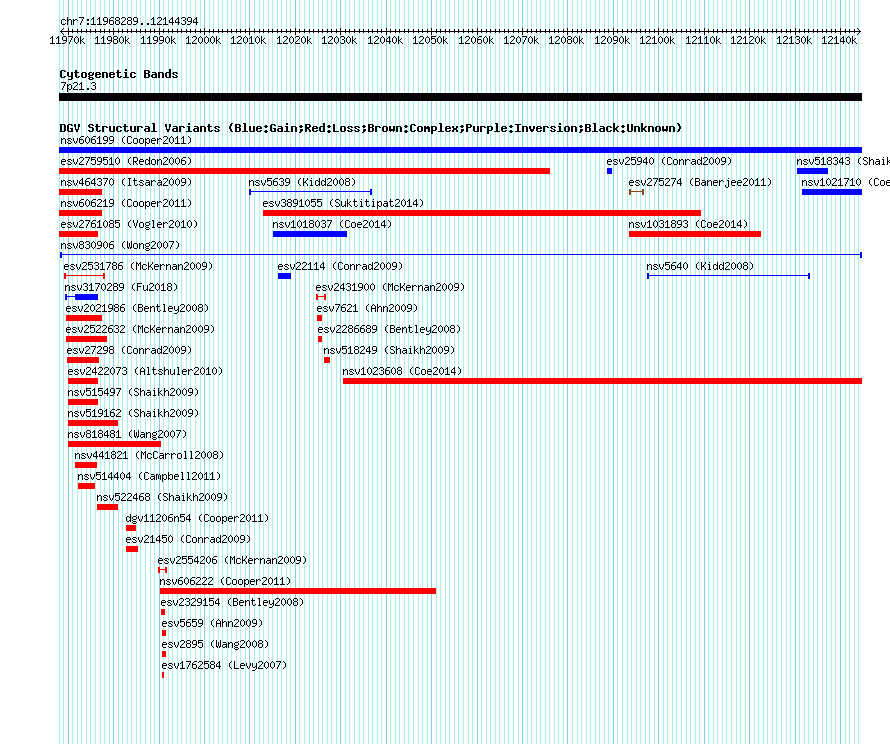Select the esv22114 (Conrad2009) label

(x=340, y=266)
